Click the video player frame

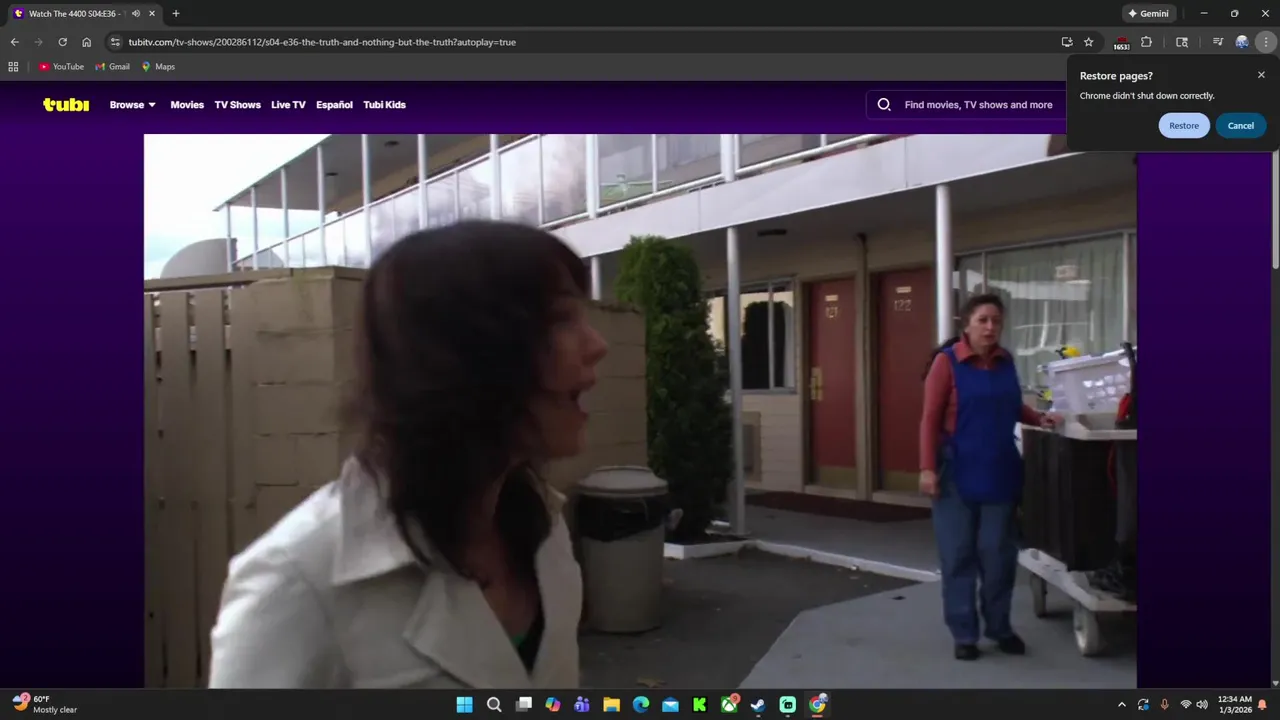[x=640, y=411]
